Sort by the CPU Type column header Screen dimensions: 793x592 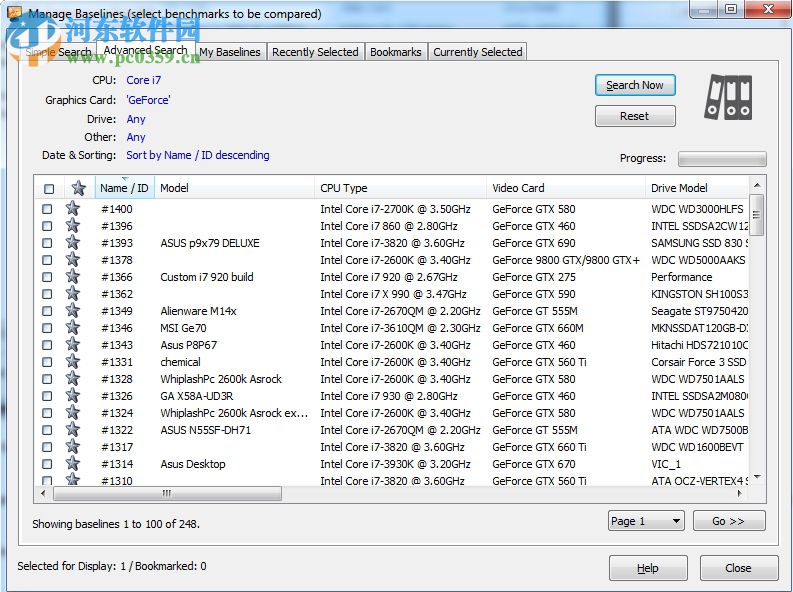coord(400,188)
